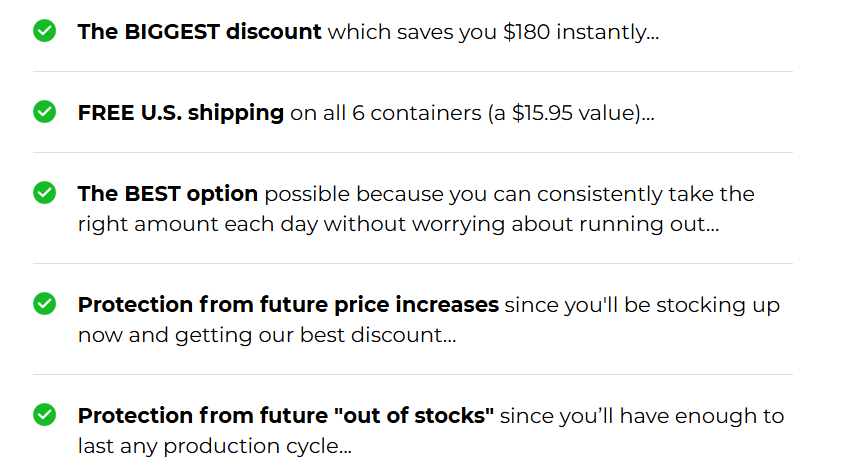867x475 pixels.
Task: Click "right amount each day without worrying" line
Action: point(291,225)
